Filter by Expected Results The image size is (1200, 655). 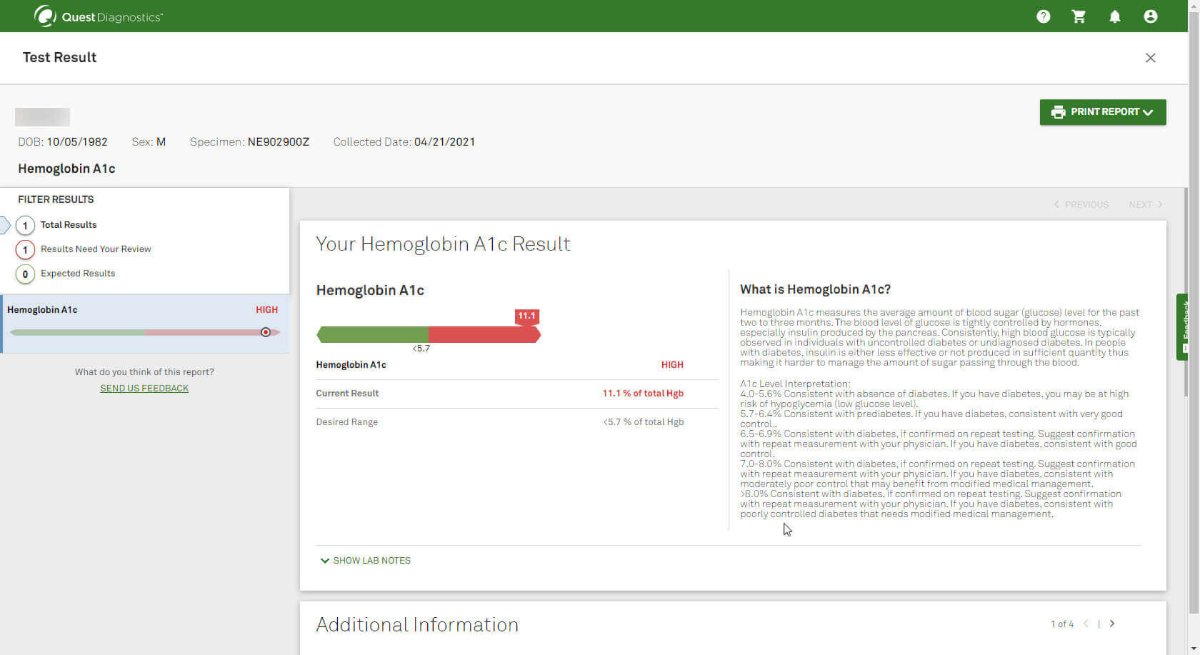click(77, 273)
